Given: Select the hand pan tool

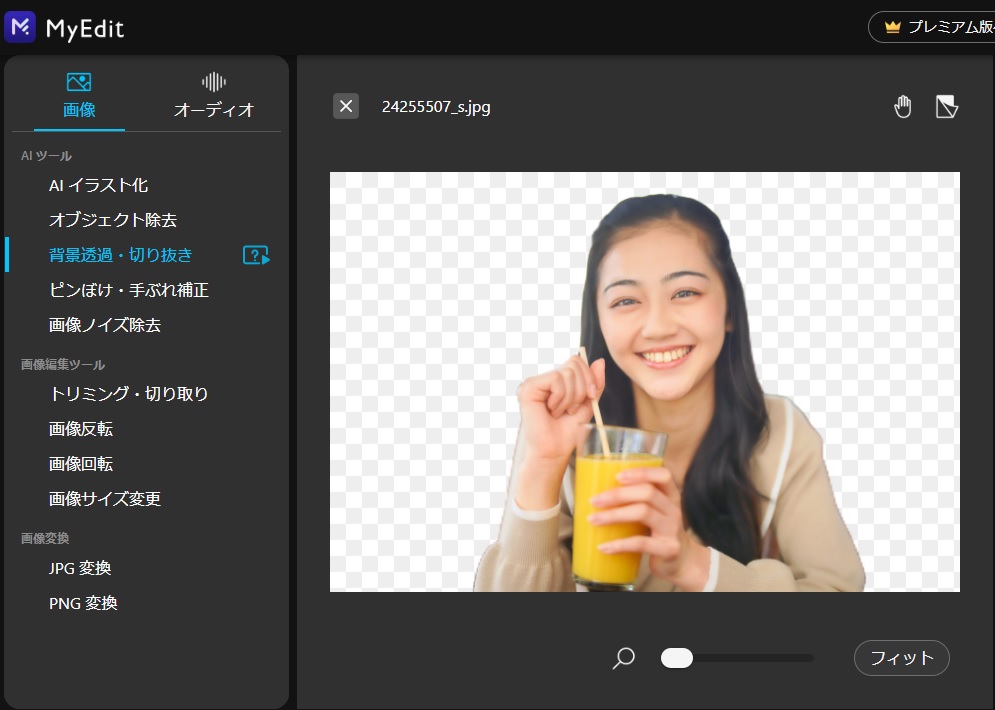Looking at the screenshot, I should [902, 107].
